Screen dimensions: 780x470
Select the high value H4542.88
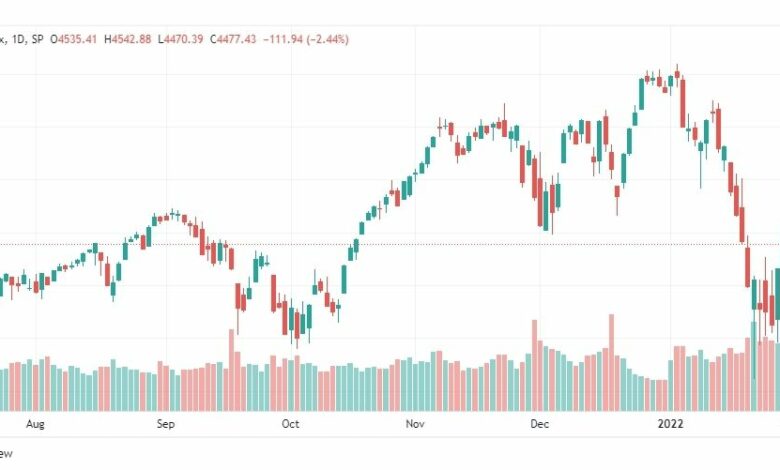pos(127,39)
